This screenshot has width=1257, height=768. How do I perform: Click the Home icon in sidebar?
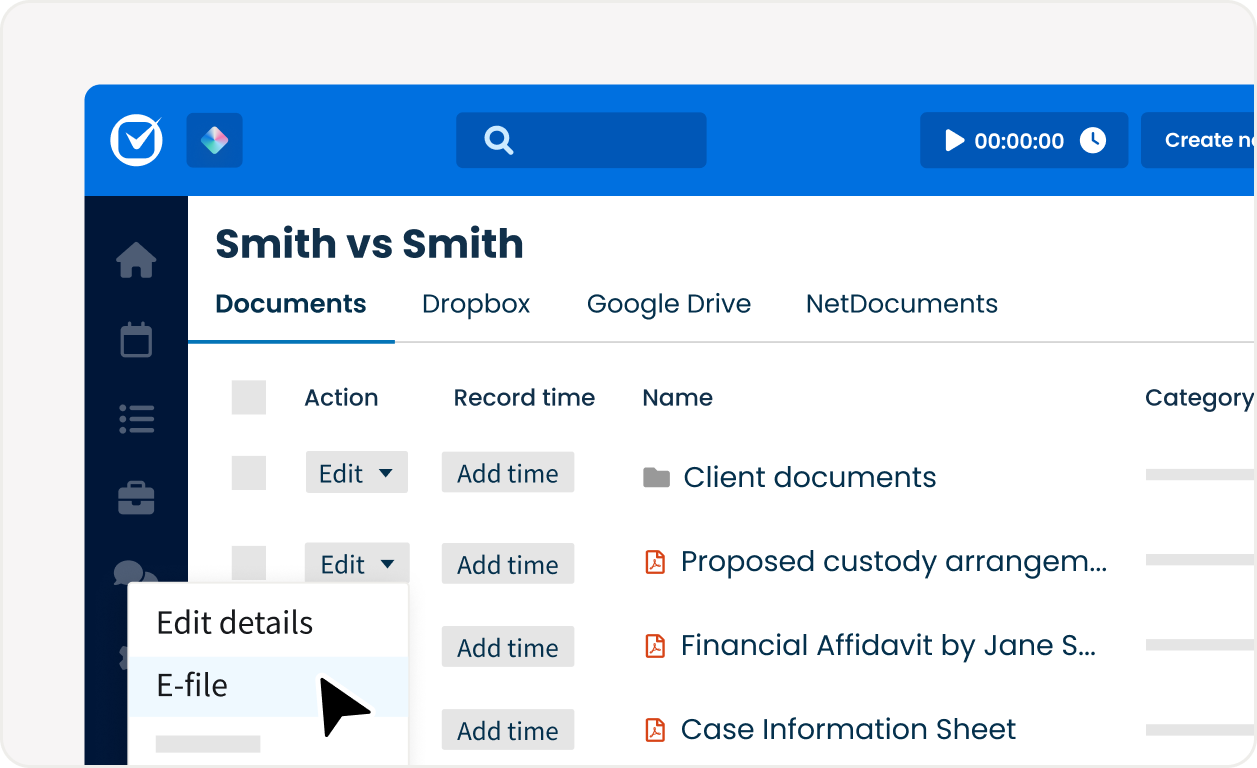[x=136, y=261]
